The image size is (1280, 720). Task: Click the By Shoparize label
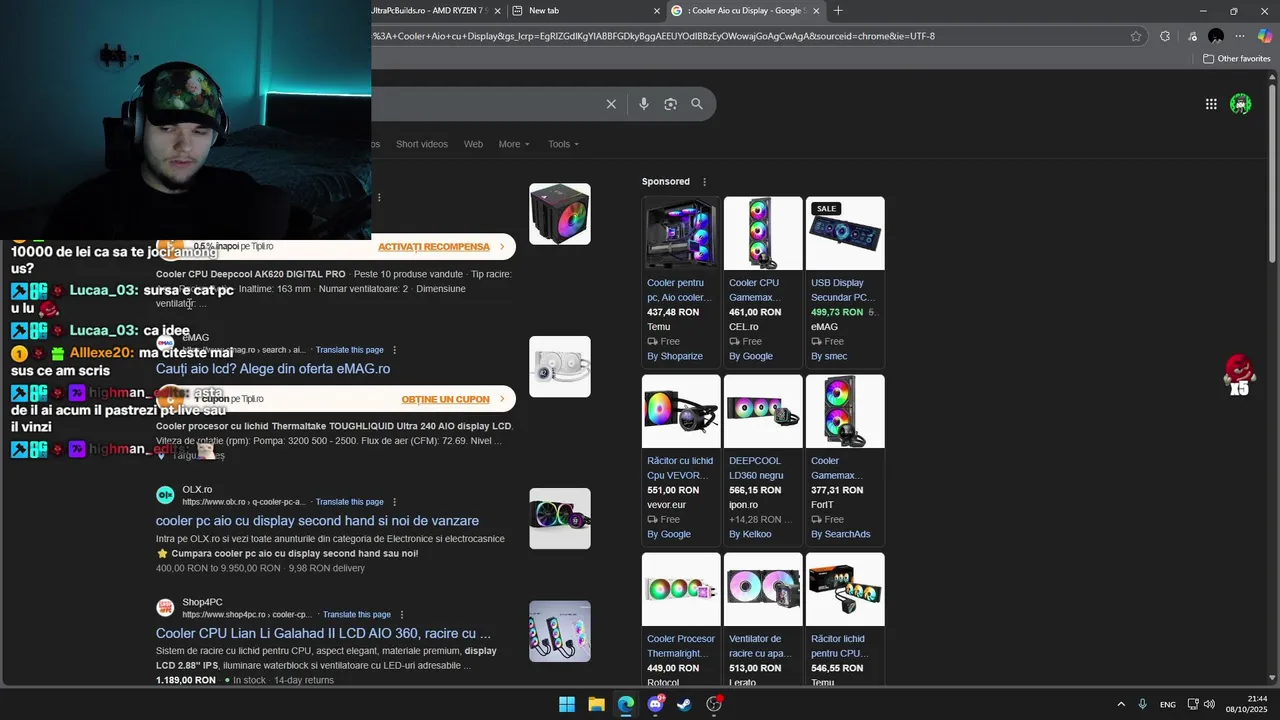click(675, 356)
